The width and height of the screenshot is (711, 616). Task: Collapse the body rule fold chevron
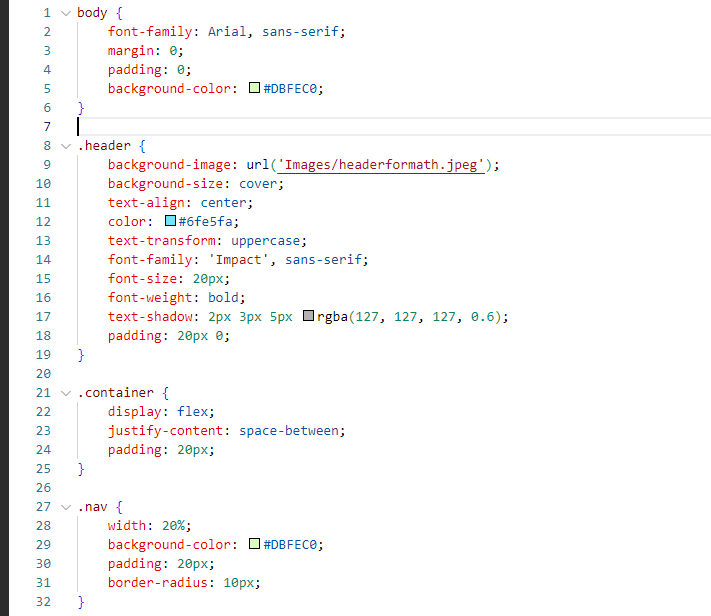[66, 13]
